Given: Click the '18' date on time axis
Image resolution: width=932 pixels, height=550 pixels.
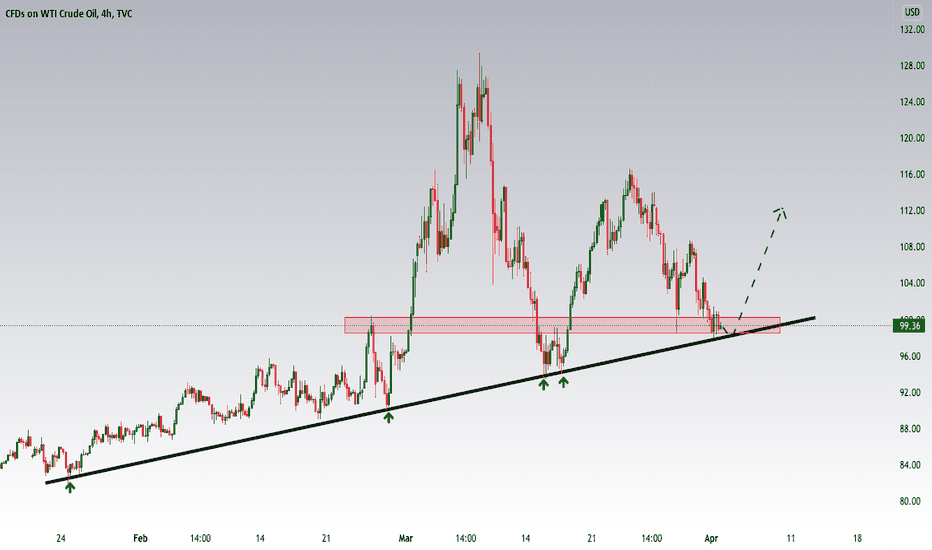Looking at the screenshot, I should pos(857,538).
